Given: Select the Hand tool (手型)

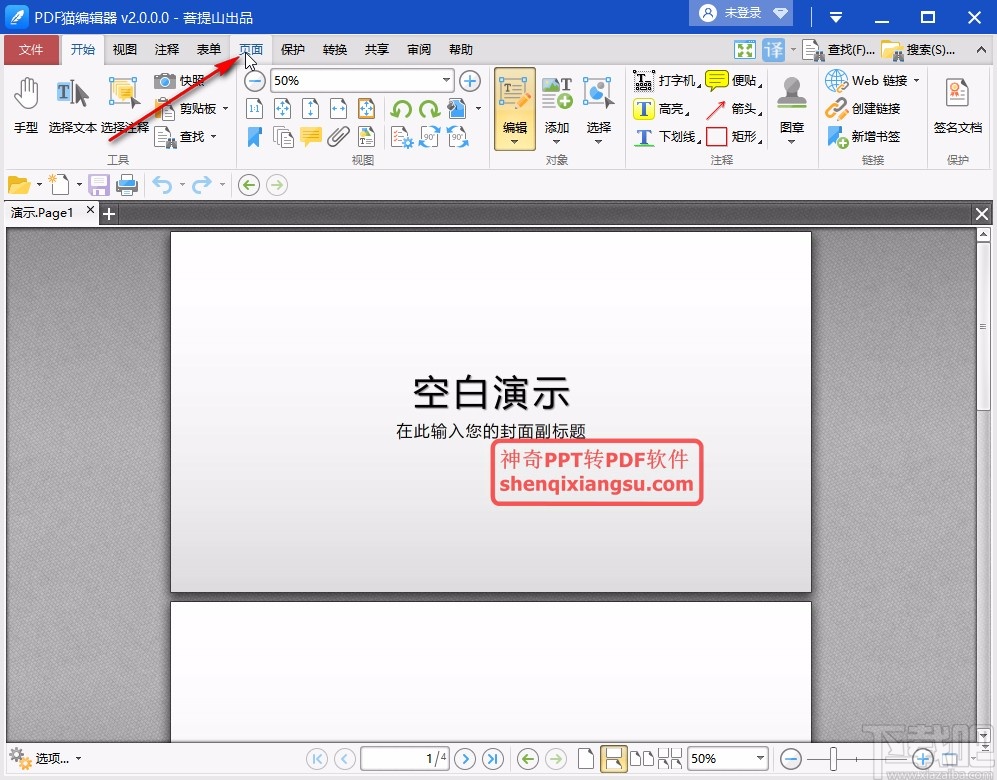Looking at the screenshot, I should pos(25,105).
